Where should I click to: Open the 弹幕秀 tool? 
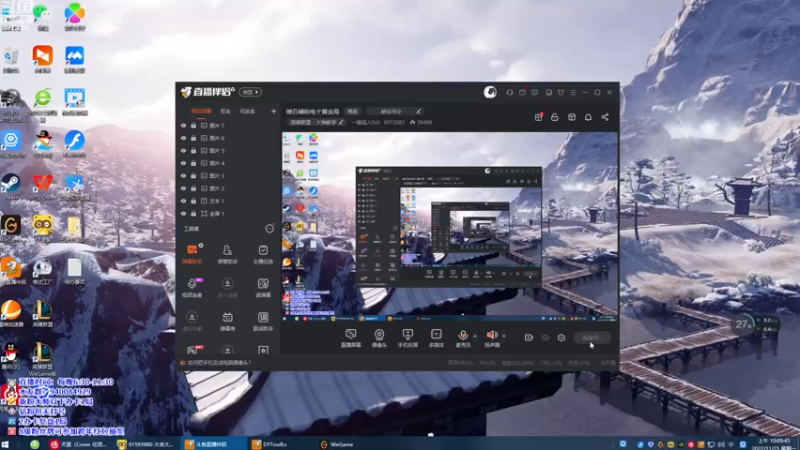[228, 321]
